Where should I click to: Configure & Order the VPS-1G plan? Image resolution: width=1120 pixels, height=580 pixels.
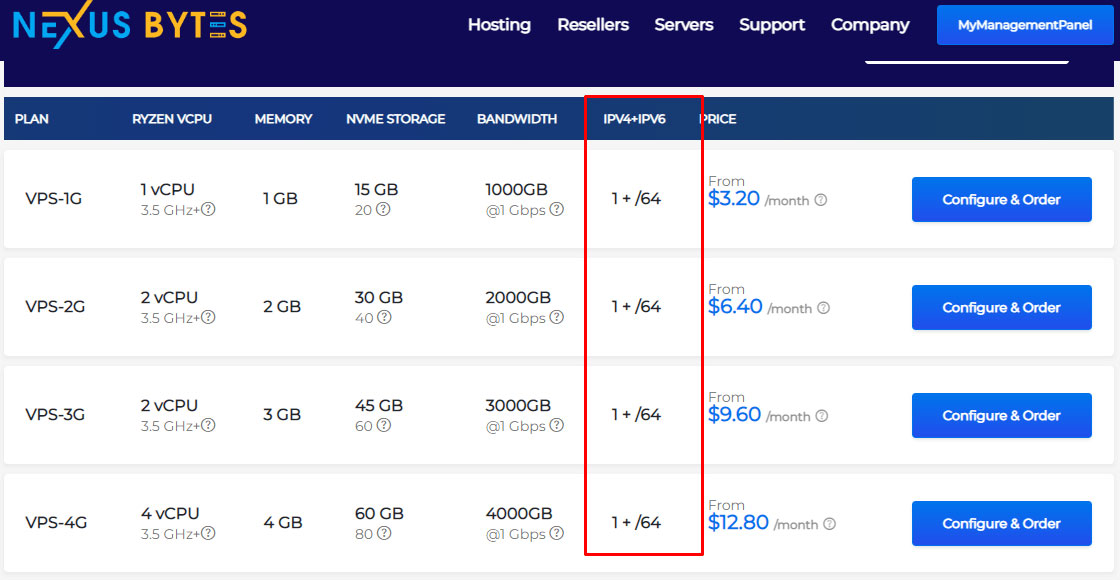click(1001, 199)
